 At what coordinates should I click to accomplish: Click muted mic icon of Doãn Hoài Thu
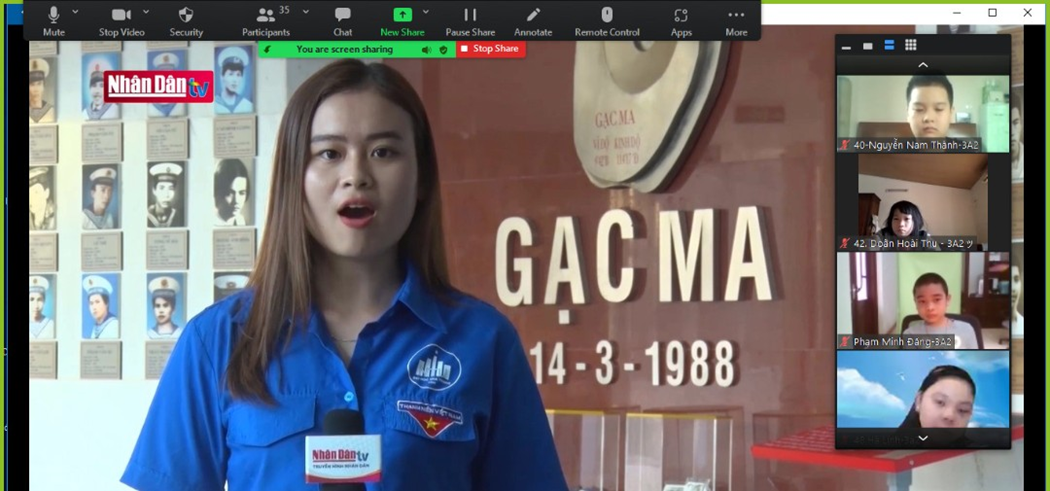845,243
